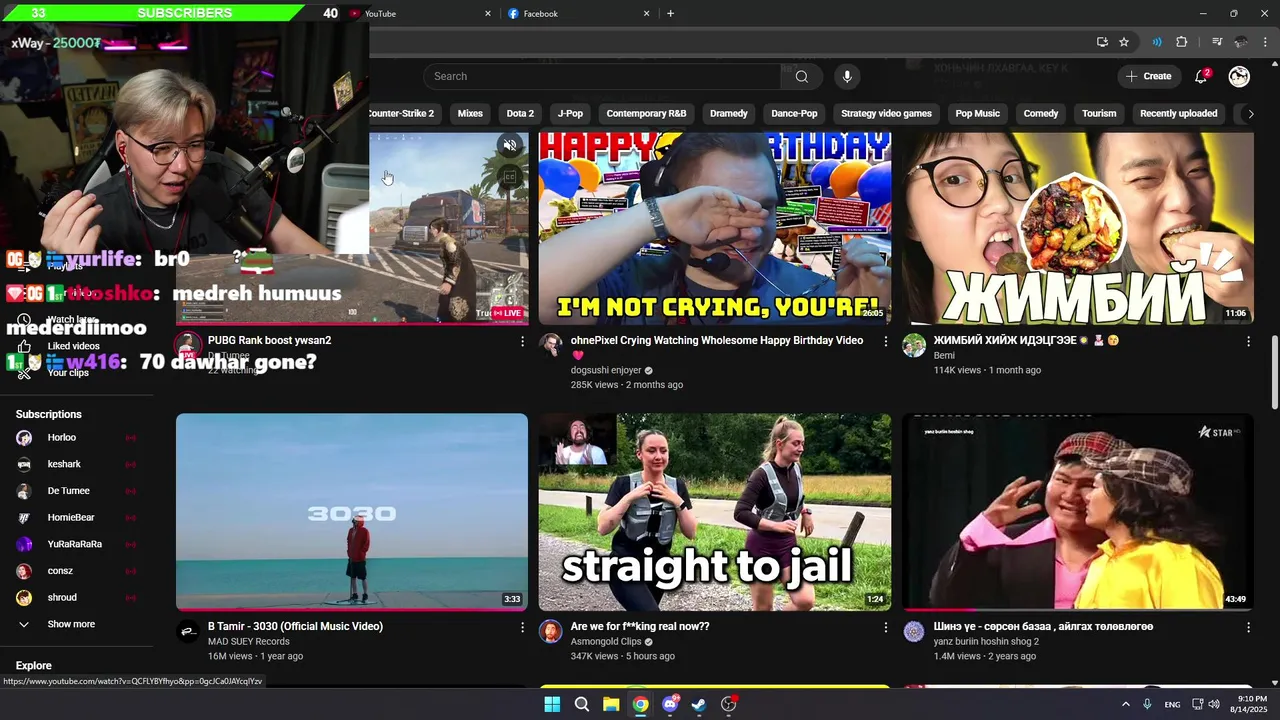The image size is (1280, 720).
Task: Open YuRaRaRaRa subscription channel
Action: (76, 544)
